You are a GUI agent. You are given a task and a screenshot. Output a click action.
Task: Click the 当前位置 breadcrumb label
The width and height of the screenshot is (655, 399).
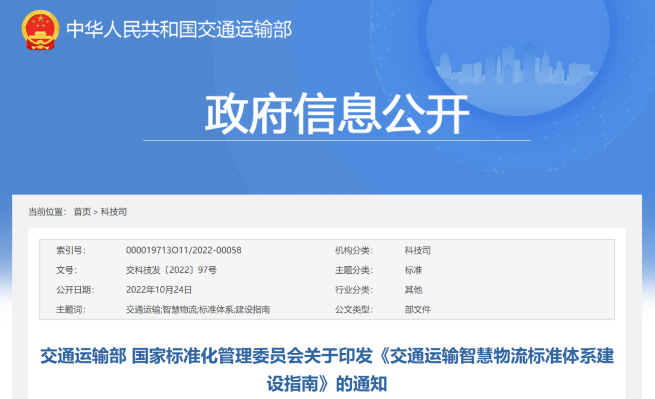47,212
